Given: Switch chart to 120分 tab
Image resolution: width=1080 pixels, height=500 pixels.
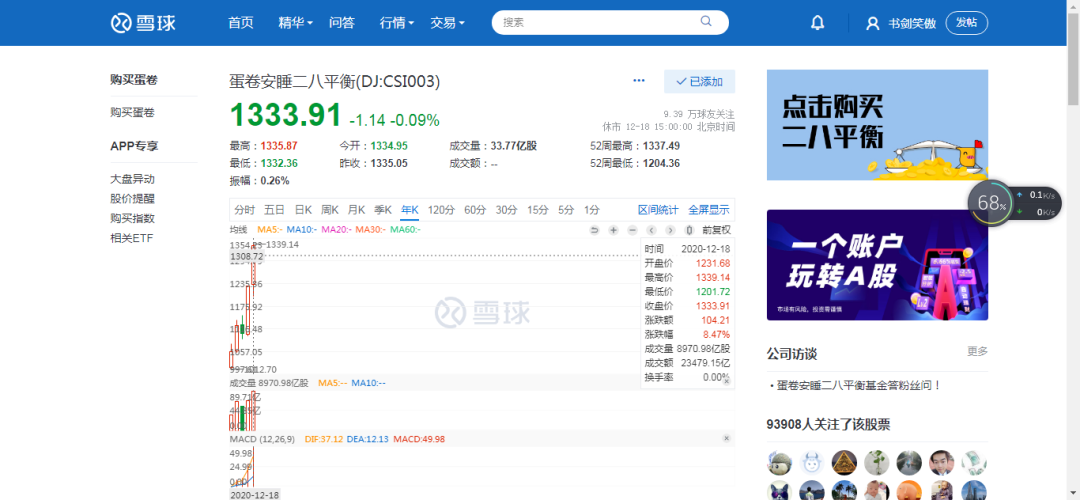Looking at the screenshot, I should [442, 210].
